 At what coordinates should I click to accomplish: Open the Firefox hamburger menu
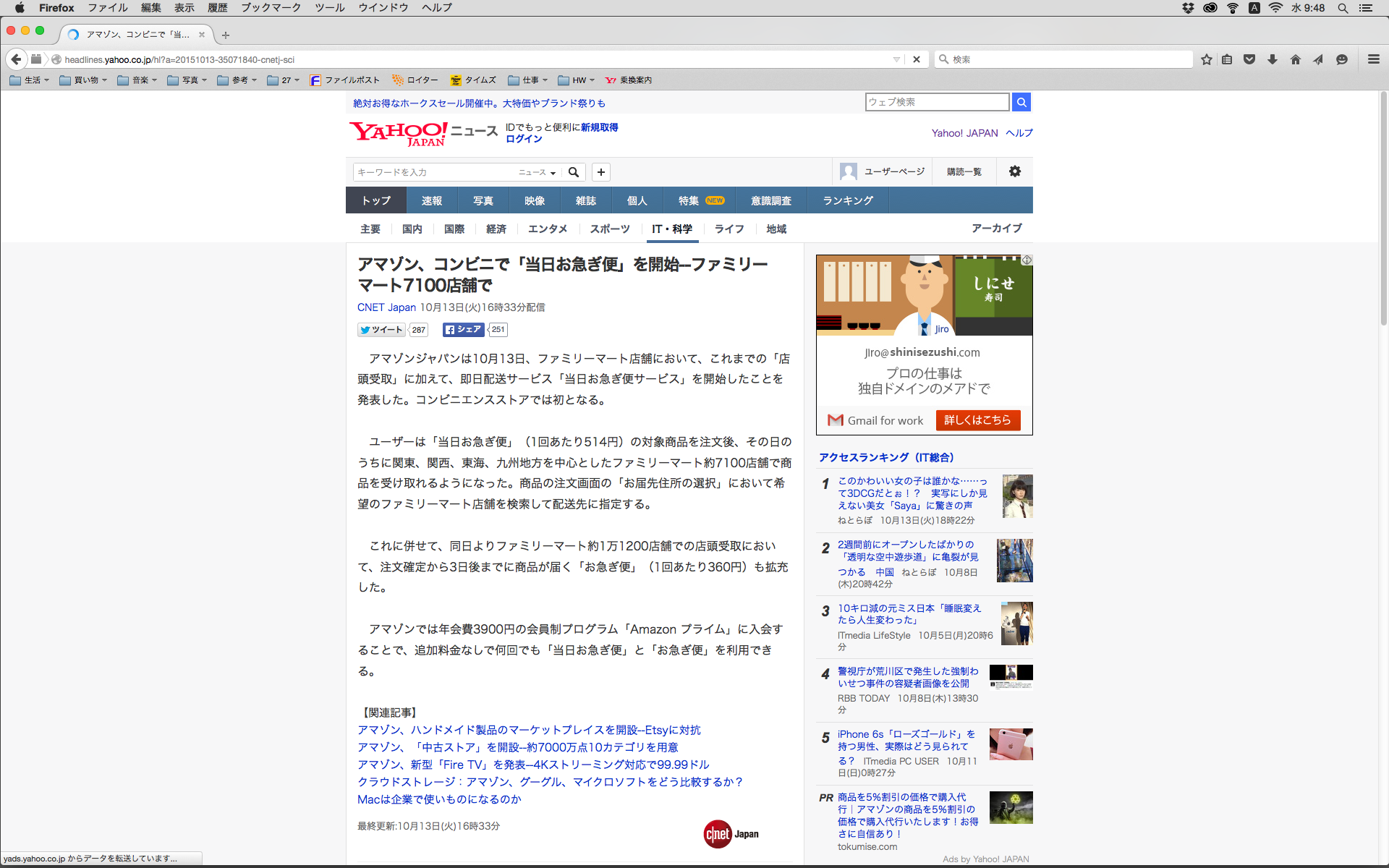[1373, 59]
